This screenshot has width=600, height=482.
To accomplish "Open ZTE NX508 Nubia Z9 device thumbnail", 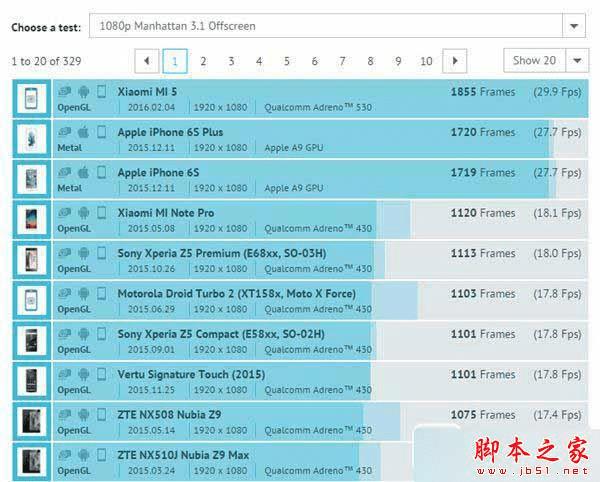I will click(32, 422).
